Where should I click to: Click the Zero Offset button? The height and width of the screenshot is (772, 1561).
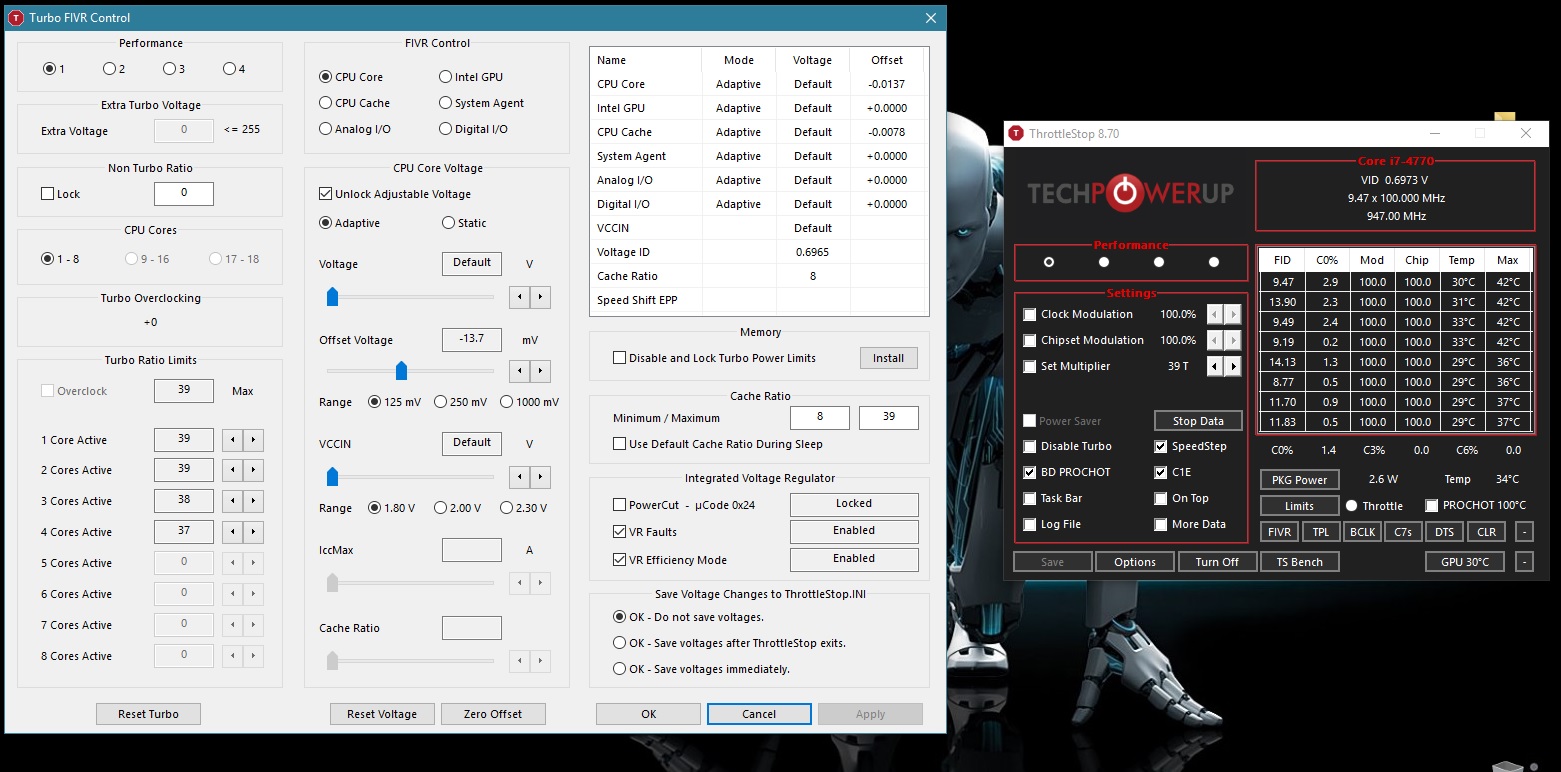(x=493, y=714)
